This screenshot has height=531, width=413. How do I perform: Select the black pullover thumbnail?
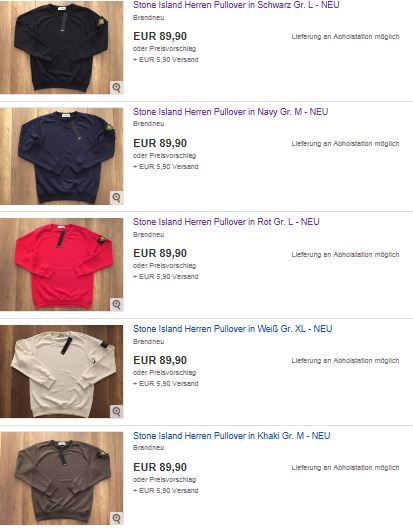click(62, 47)
